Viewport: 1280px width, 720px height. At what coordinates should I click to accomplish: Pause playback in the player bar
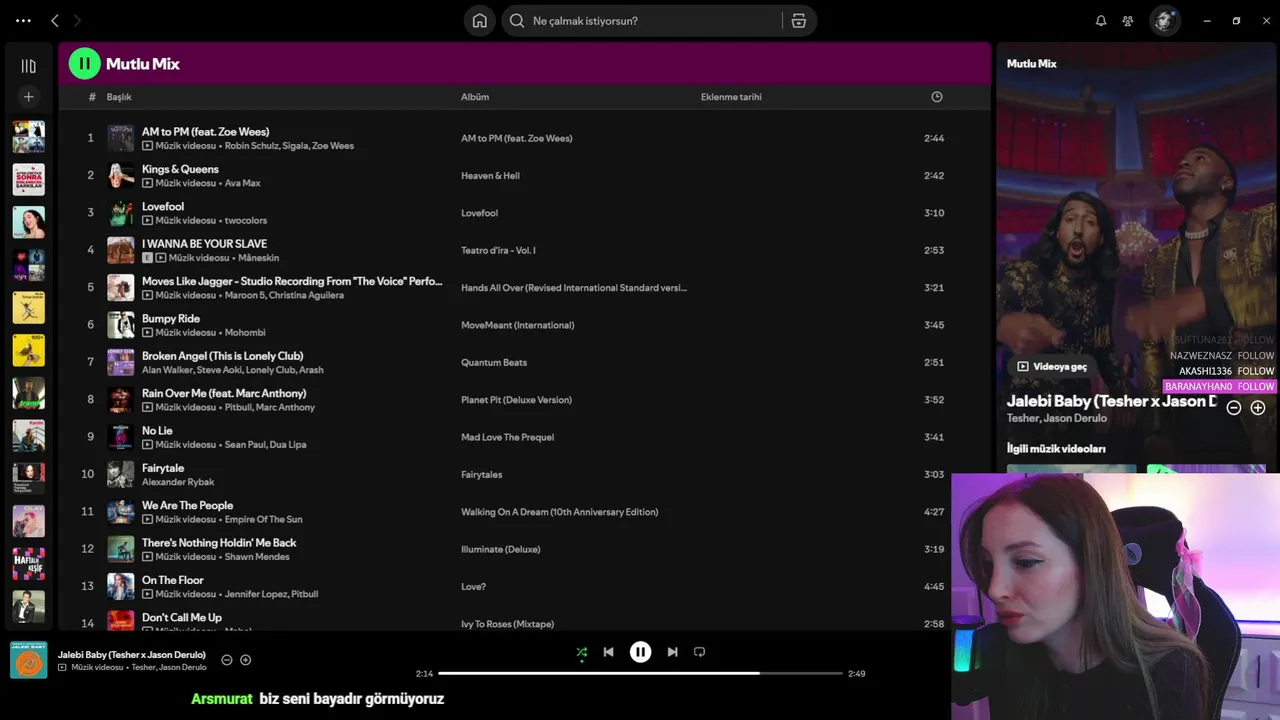640,652
